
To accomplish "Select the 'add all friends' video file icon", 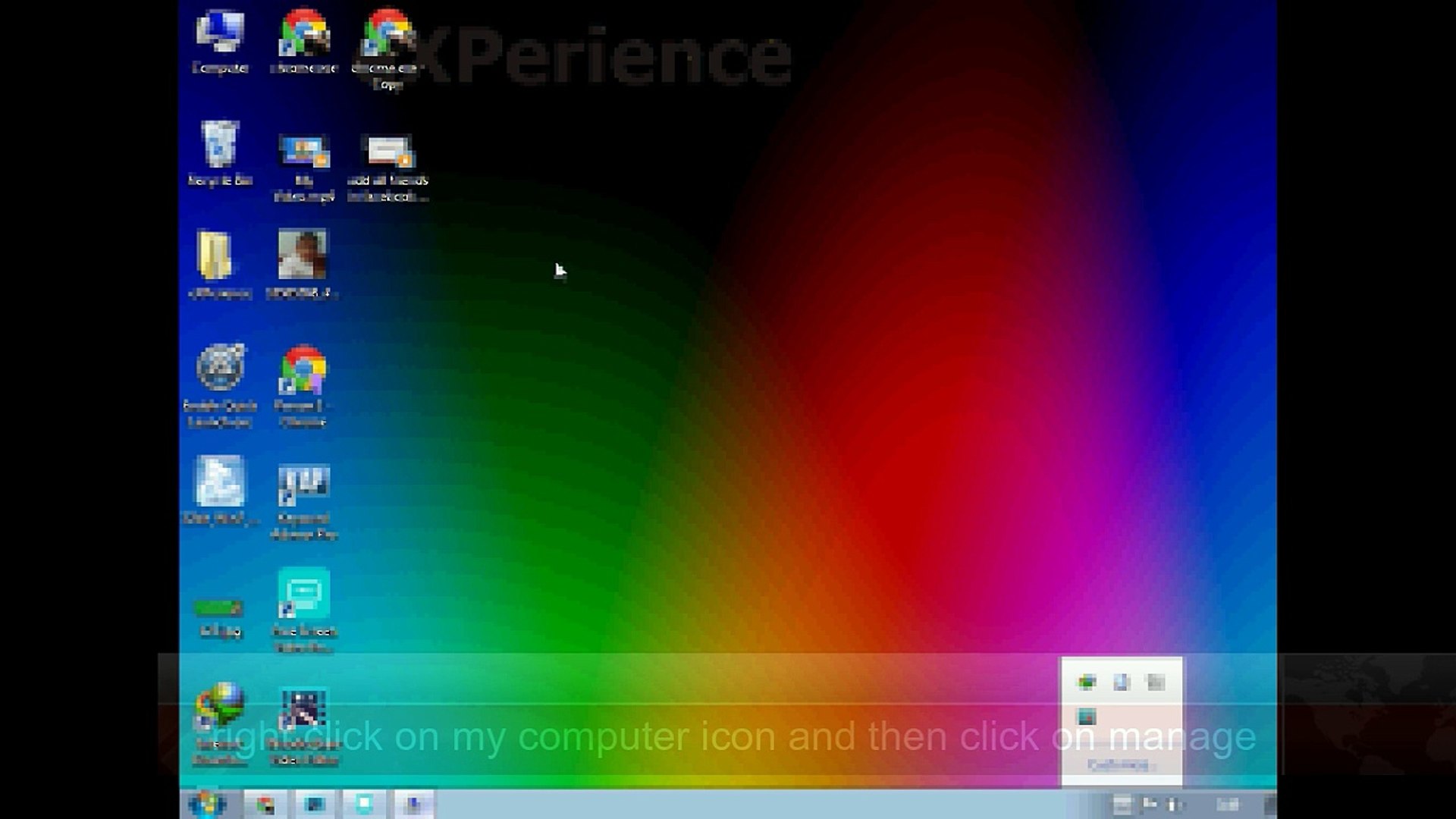I will tap(388, 152).
